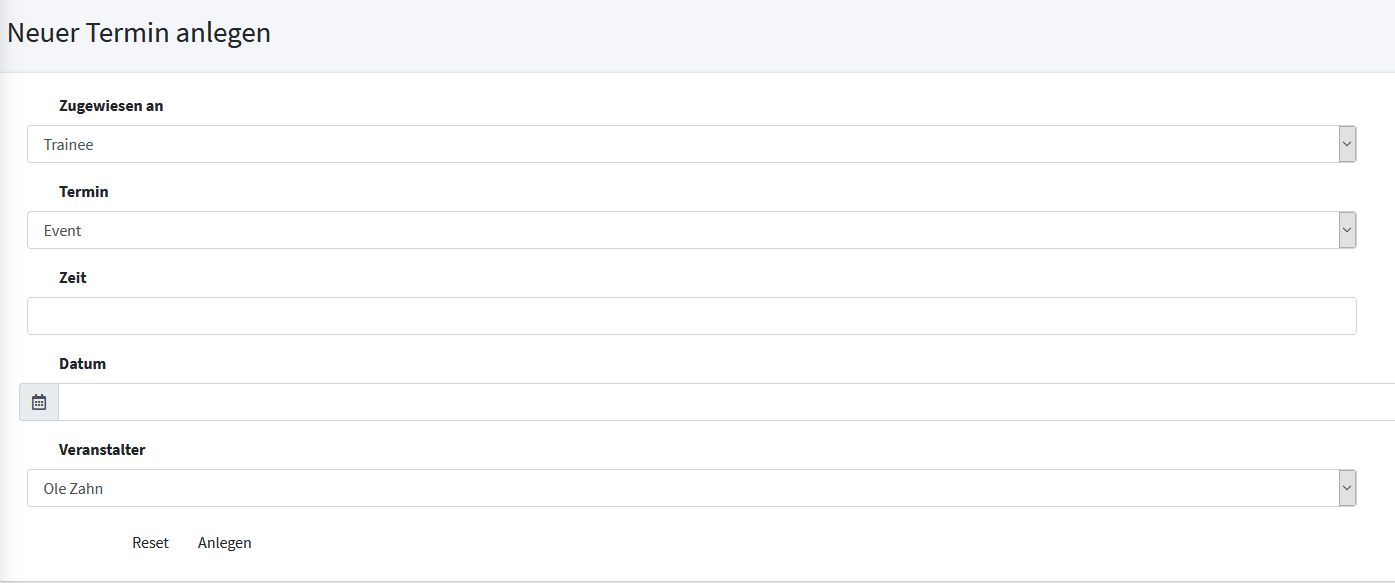The width and height of the screenshot is (1395, 583).
Task: Click the Veranstalter dropdown arrow
Action: (x=1347, y=488)
